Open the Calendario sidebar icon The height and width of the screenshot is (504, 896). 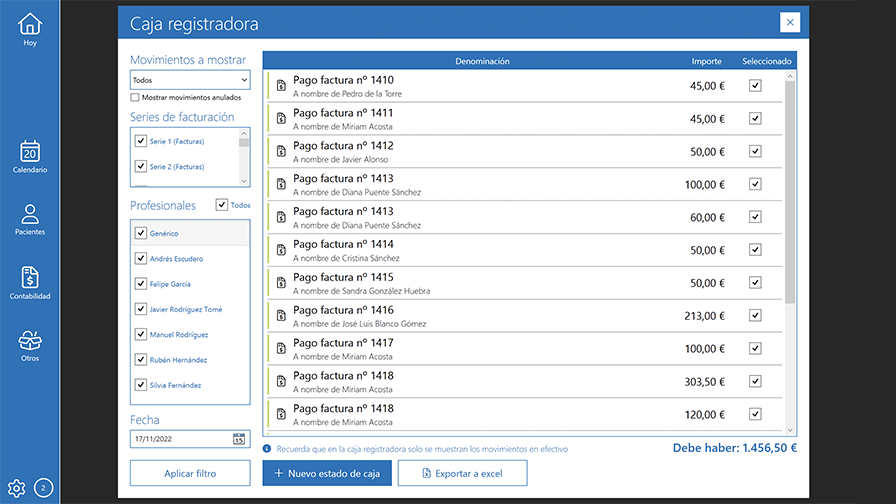[30, 152]
